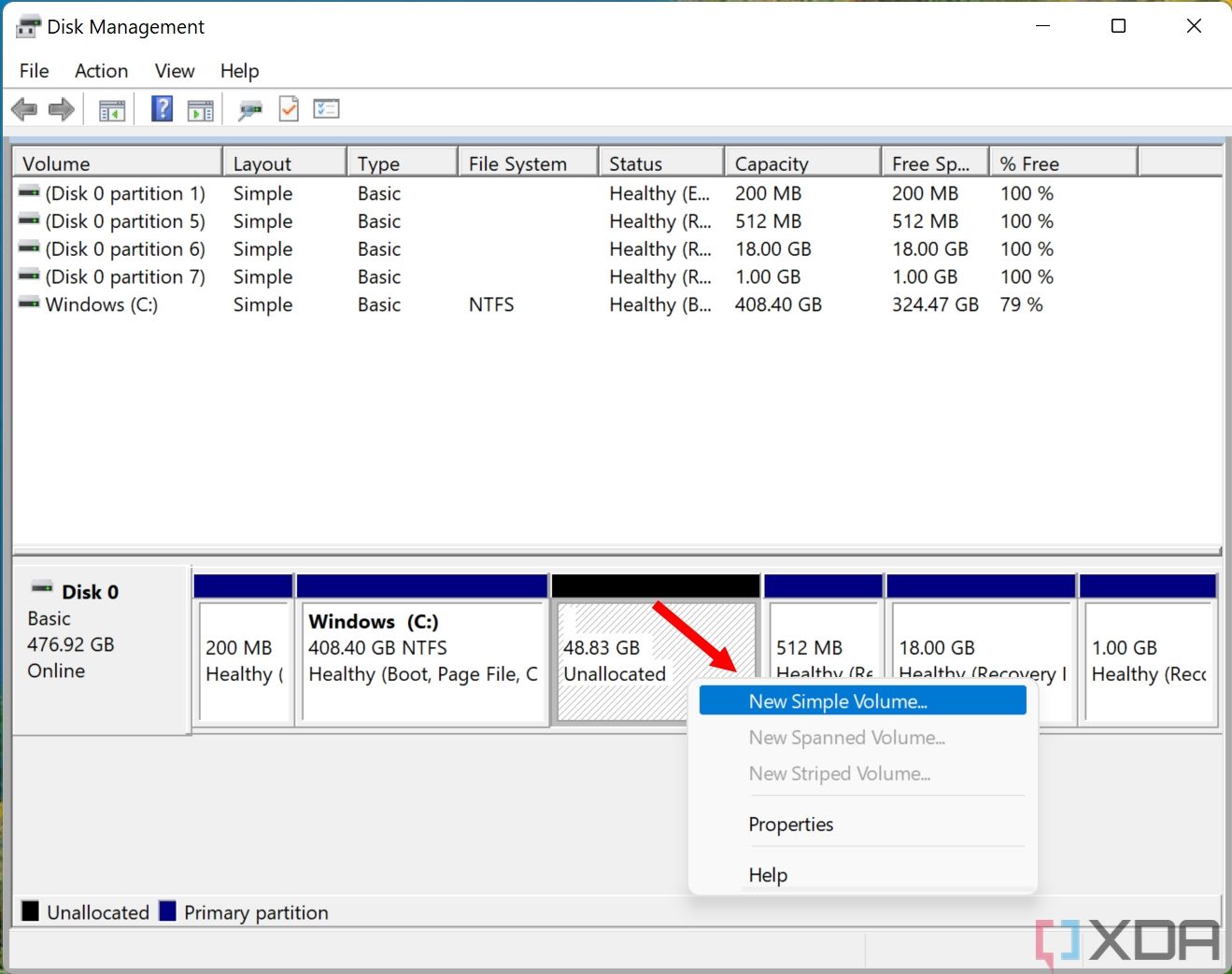Screen dimensions: 1232x974
Task: Navigate forward with the toolbar arrow icon
Action: click(62, 108)
